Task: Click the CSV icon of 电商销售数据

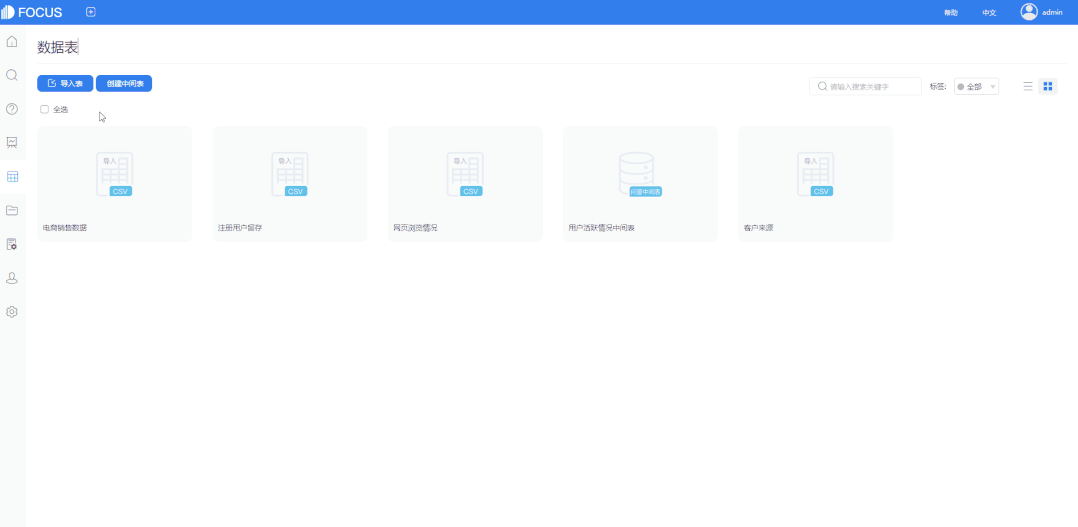Action: pyautogui.click(x=114, y=175)
